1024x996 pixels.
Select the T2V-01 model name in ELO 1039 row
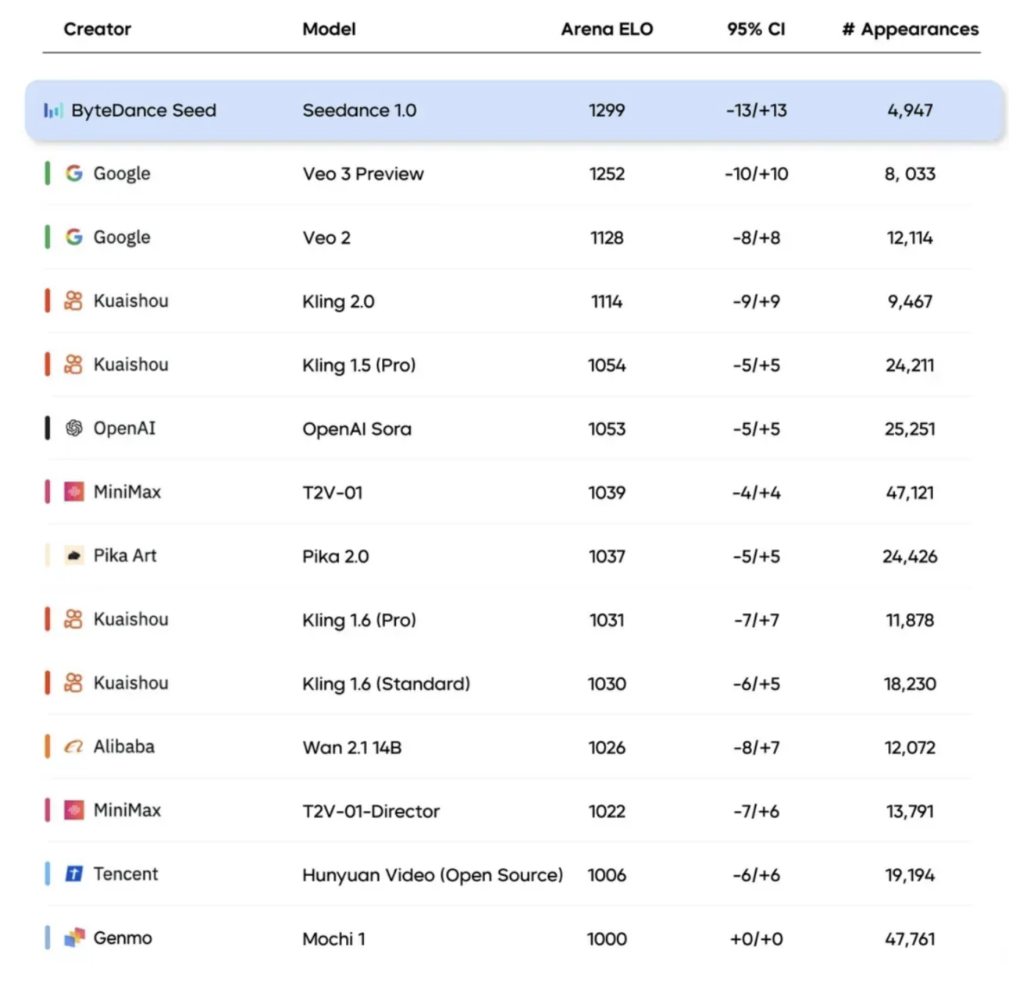click(x=332, y=492)
